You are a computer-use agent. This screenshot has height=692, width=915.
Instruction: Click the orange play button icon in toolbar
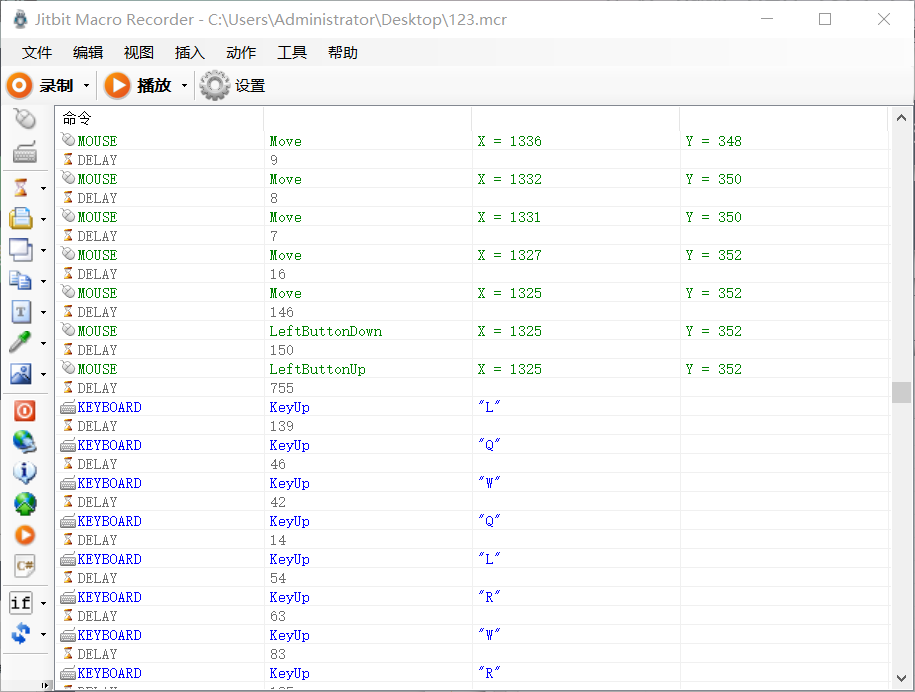click(x=117, y=86)
